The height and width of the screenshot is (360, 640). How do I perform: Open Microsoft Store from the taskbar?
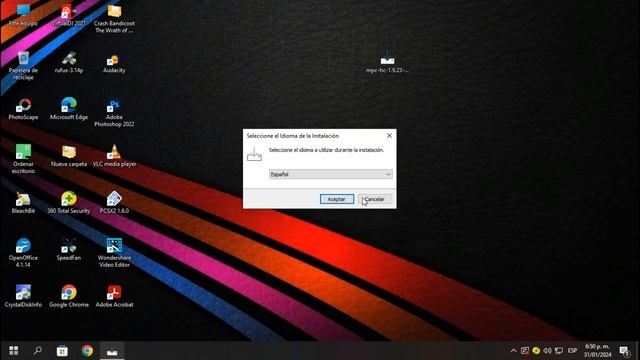point(62,351)
